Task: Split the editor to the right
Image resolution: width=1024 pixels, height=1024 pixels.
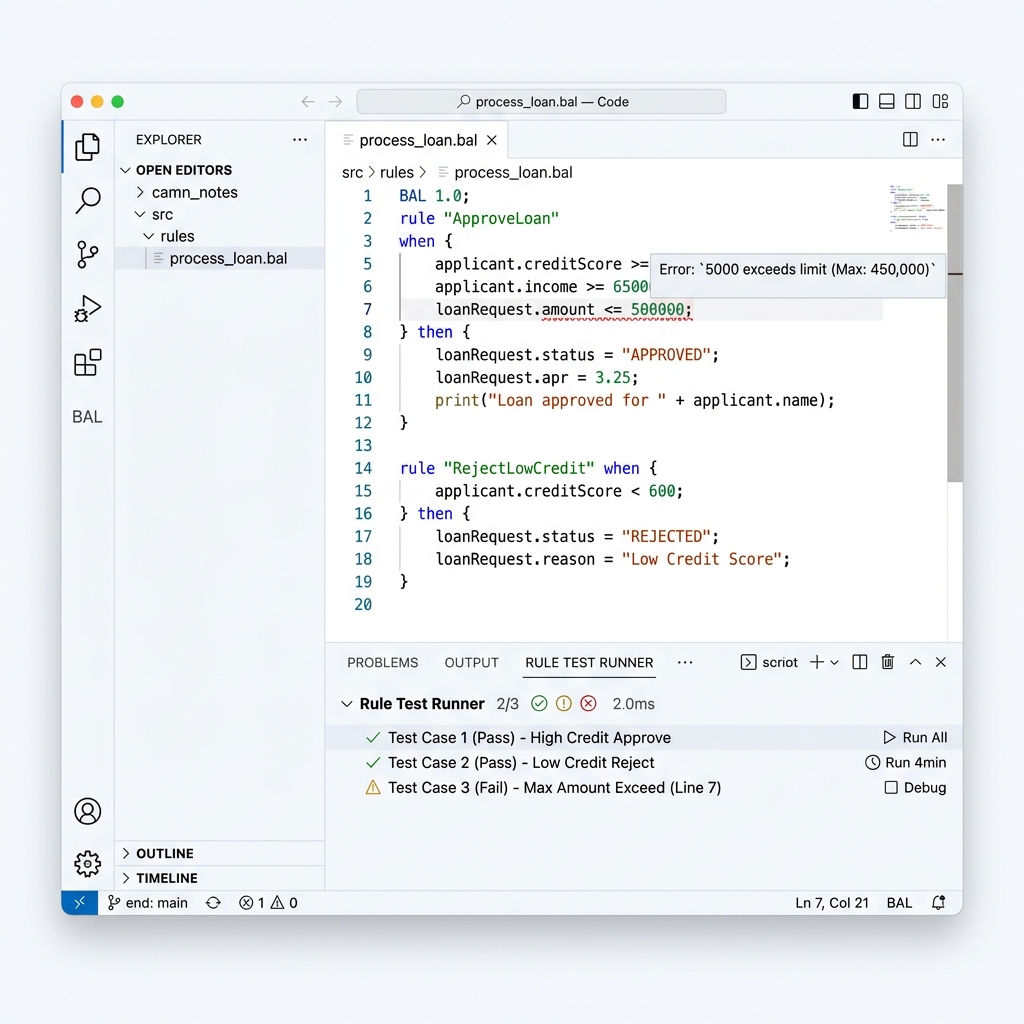Action: 910,139
